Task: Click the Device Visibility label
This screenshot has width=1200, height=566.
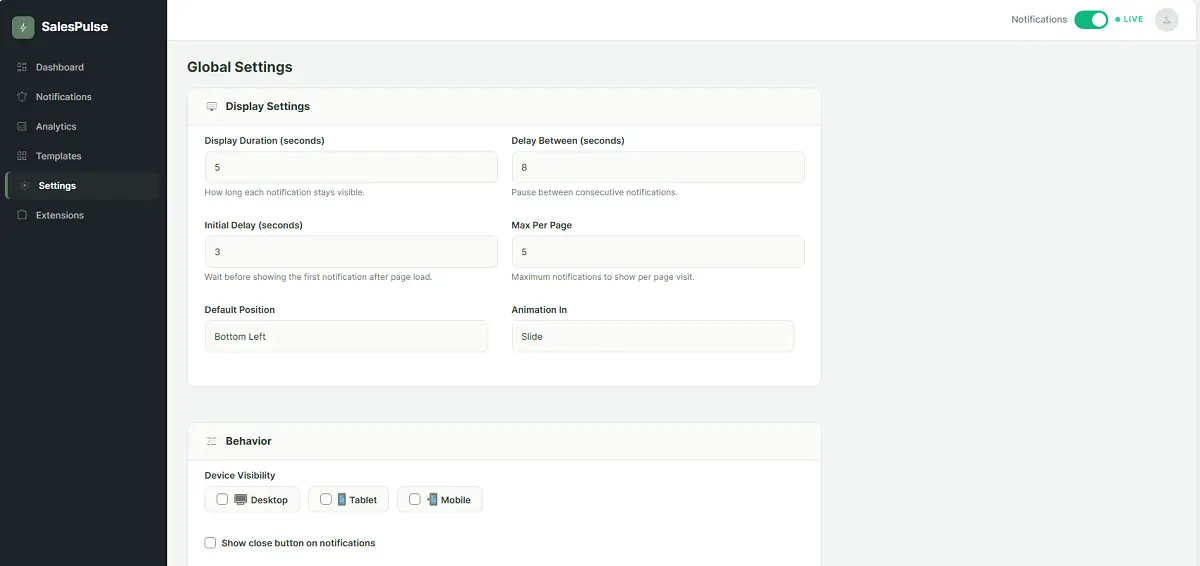Action: [240, 475]
